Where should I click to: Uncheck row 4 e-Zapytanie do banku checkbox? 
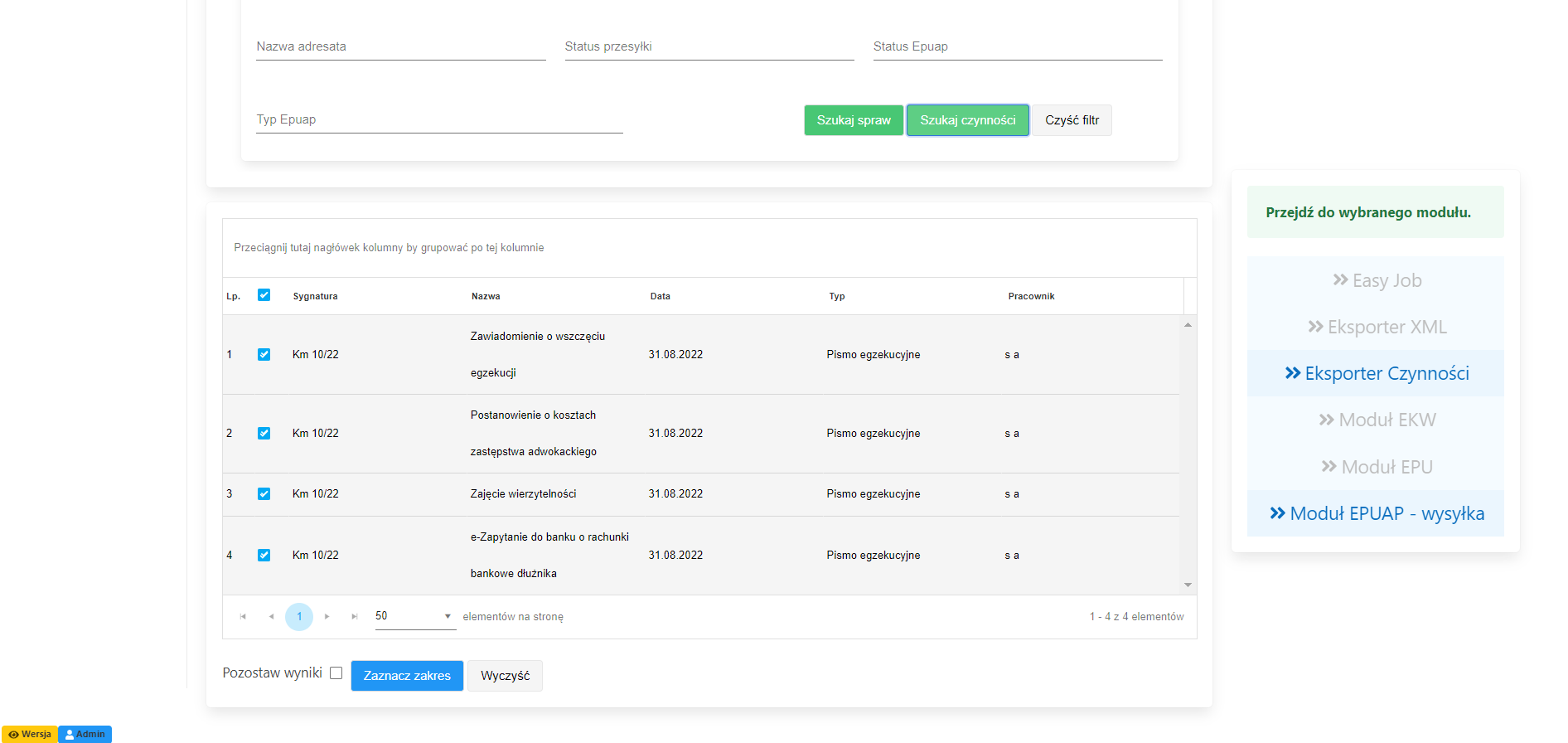click(x=264, y=555)
